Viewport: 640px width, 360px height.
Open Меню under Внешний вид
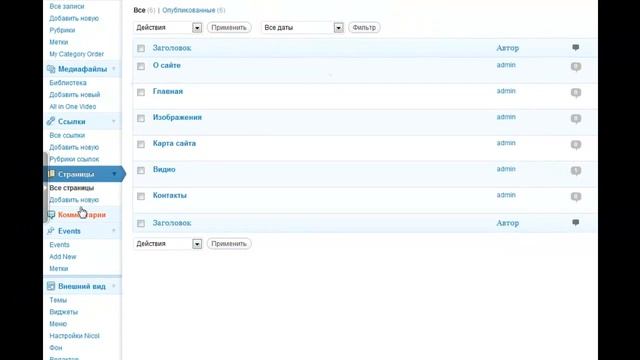tap(58, 324)
